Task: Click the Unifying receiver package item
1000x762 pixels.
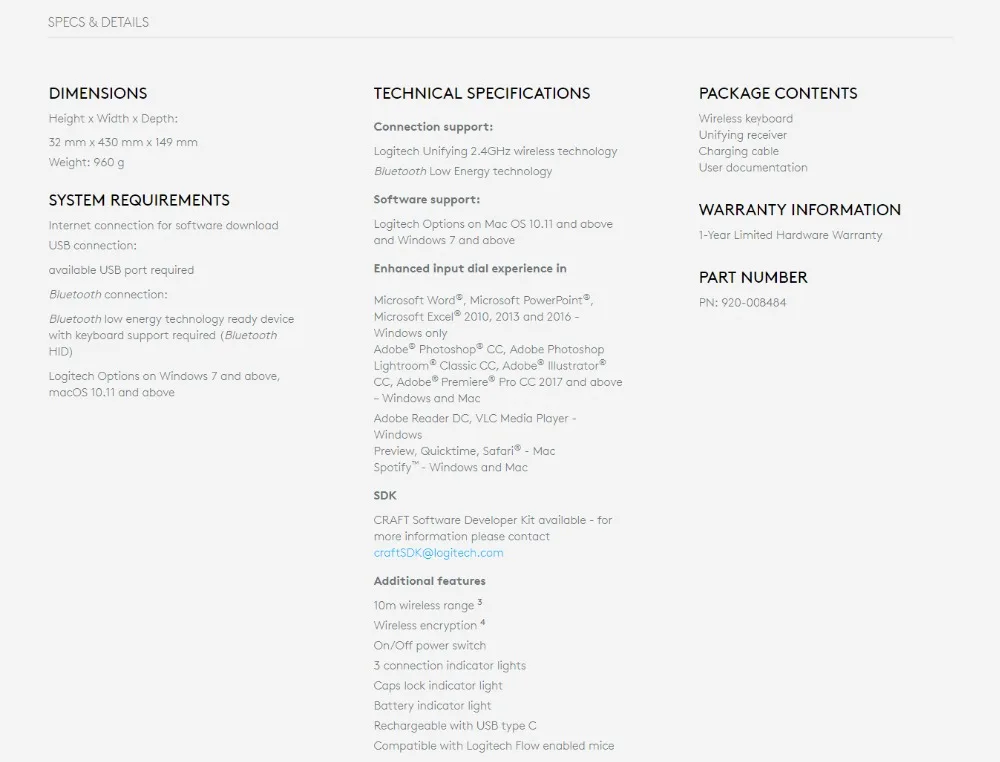Action: (742, 135)
